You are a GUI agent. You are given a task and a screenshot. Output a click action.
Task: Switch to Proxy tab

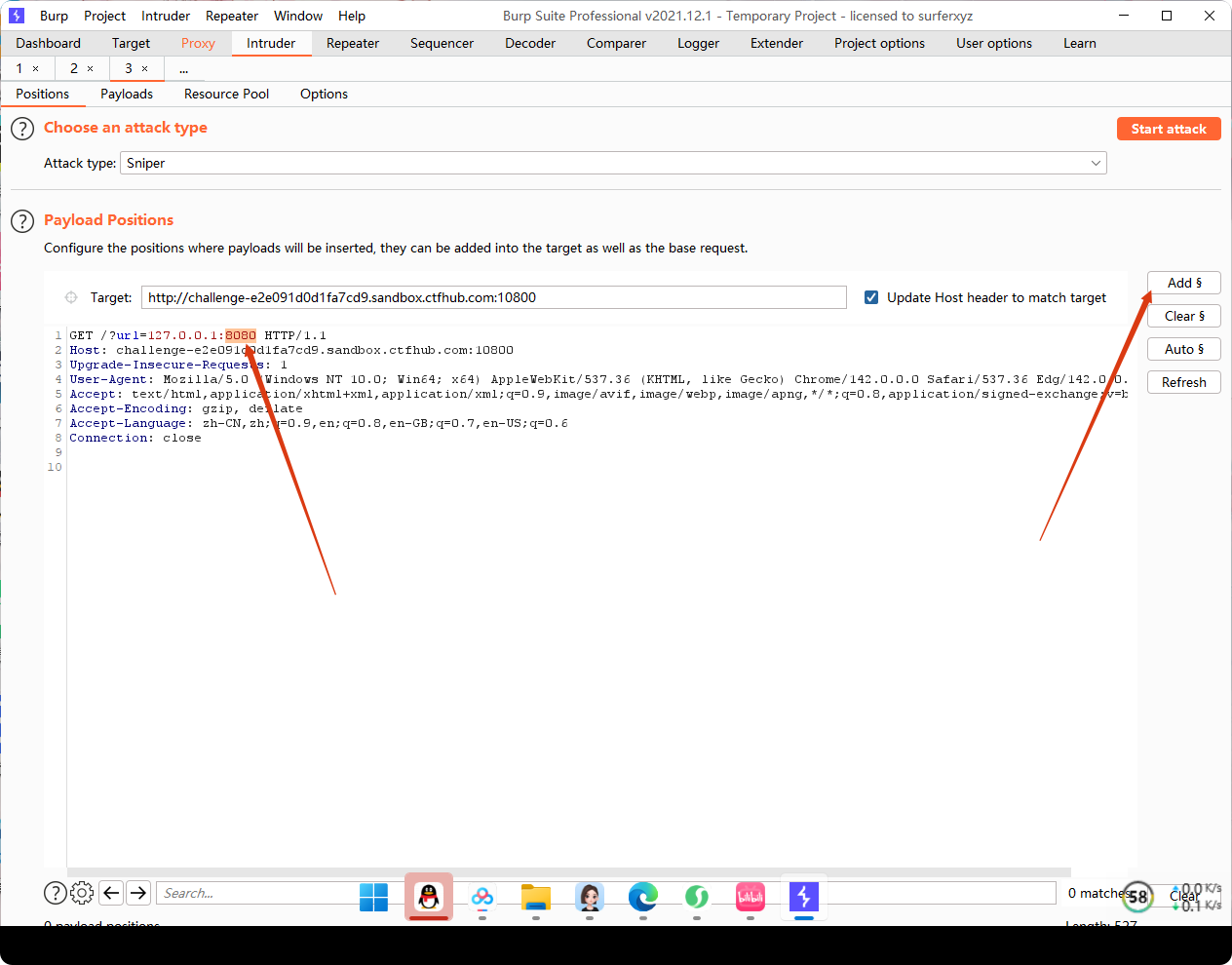(198, 43)
